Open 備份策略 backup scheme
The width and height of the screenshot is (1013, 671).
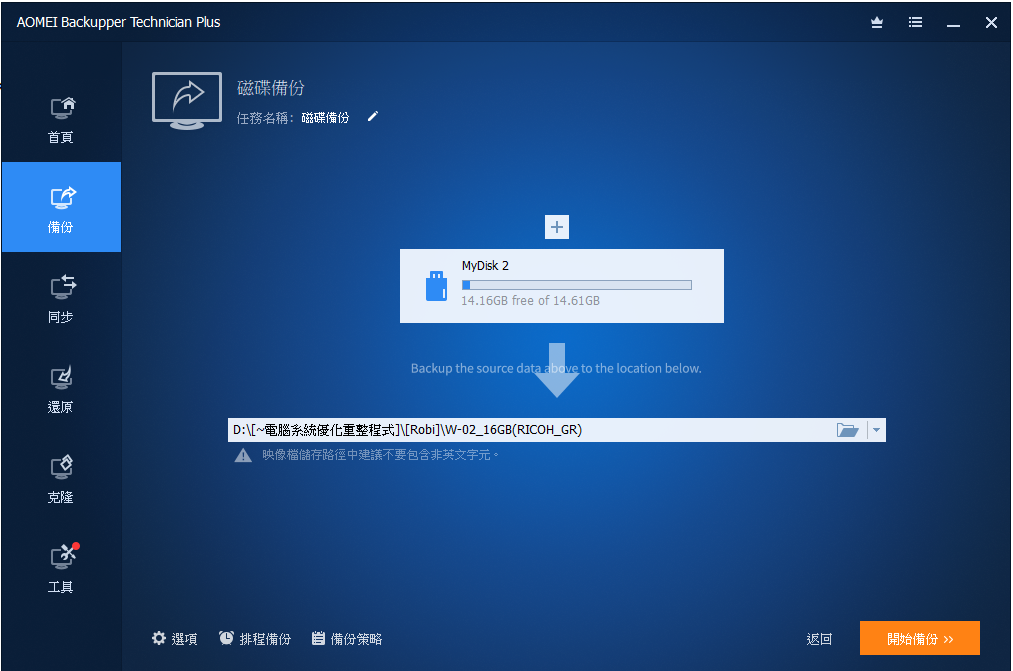[x=347, y=639]
